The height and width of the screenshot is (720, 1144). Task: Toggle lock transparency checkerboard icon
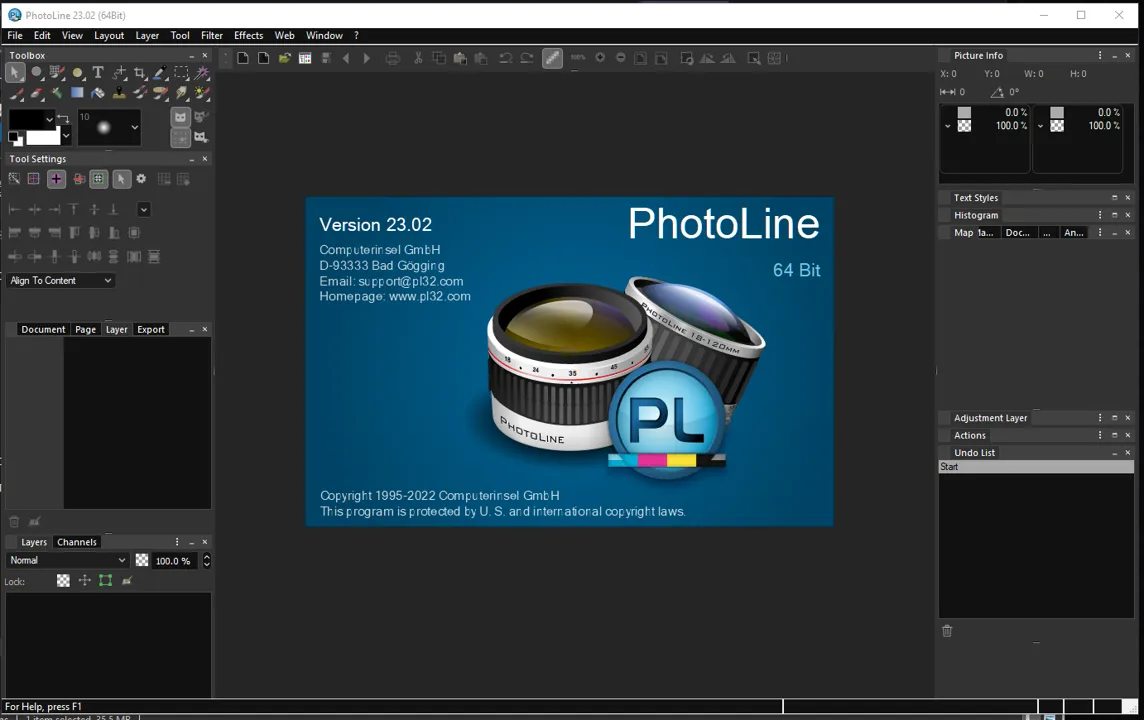[63, 581]
